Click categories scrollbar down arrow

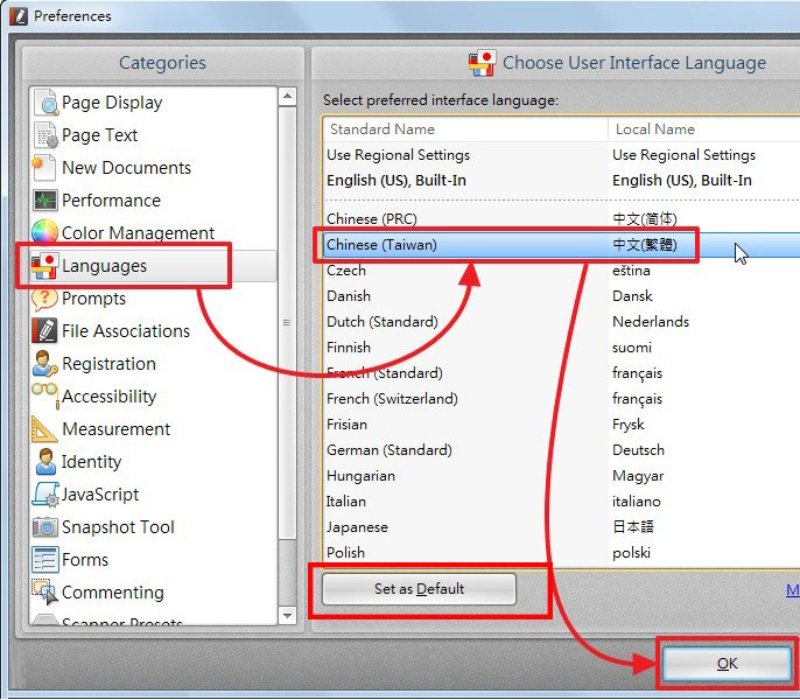(x=288, y=616)
